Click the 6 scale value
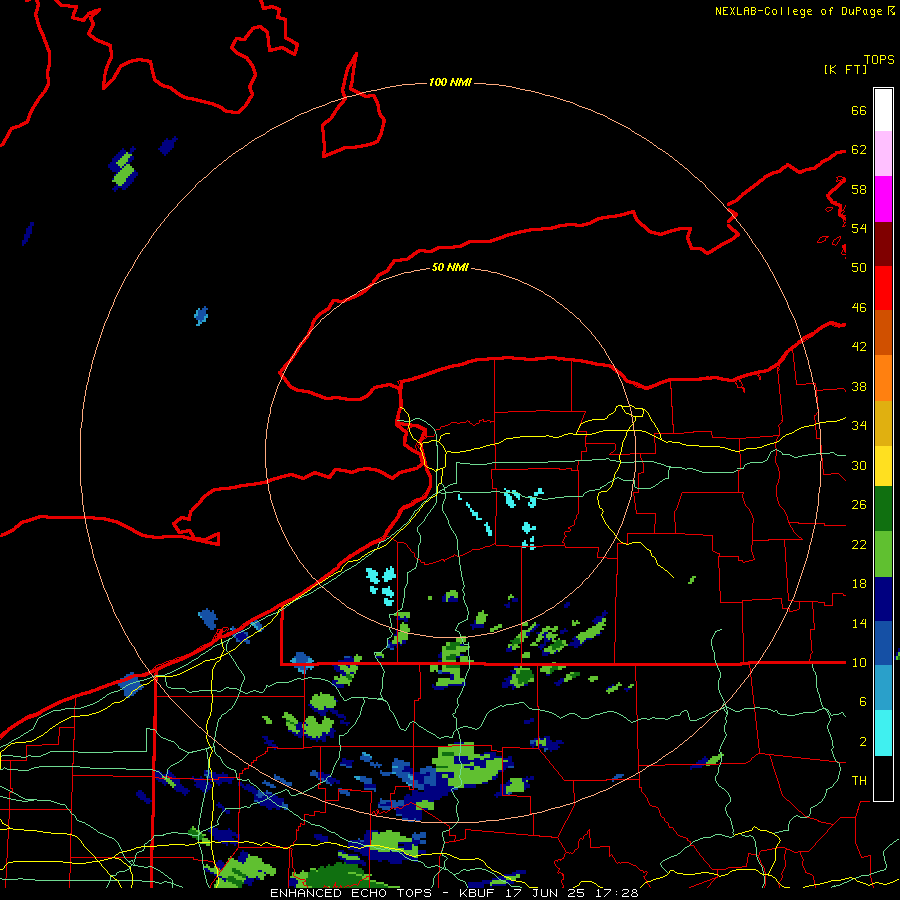 click(x=862, y=701)
